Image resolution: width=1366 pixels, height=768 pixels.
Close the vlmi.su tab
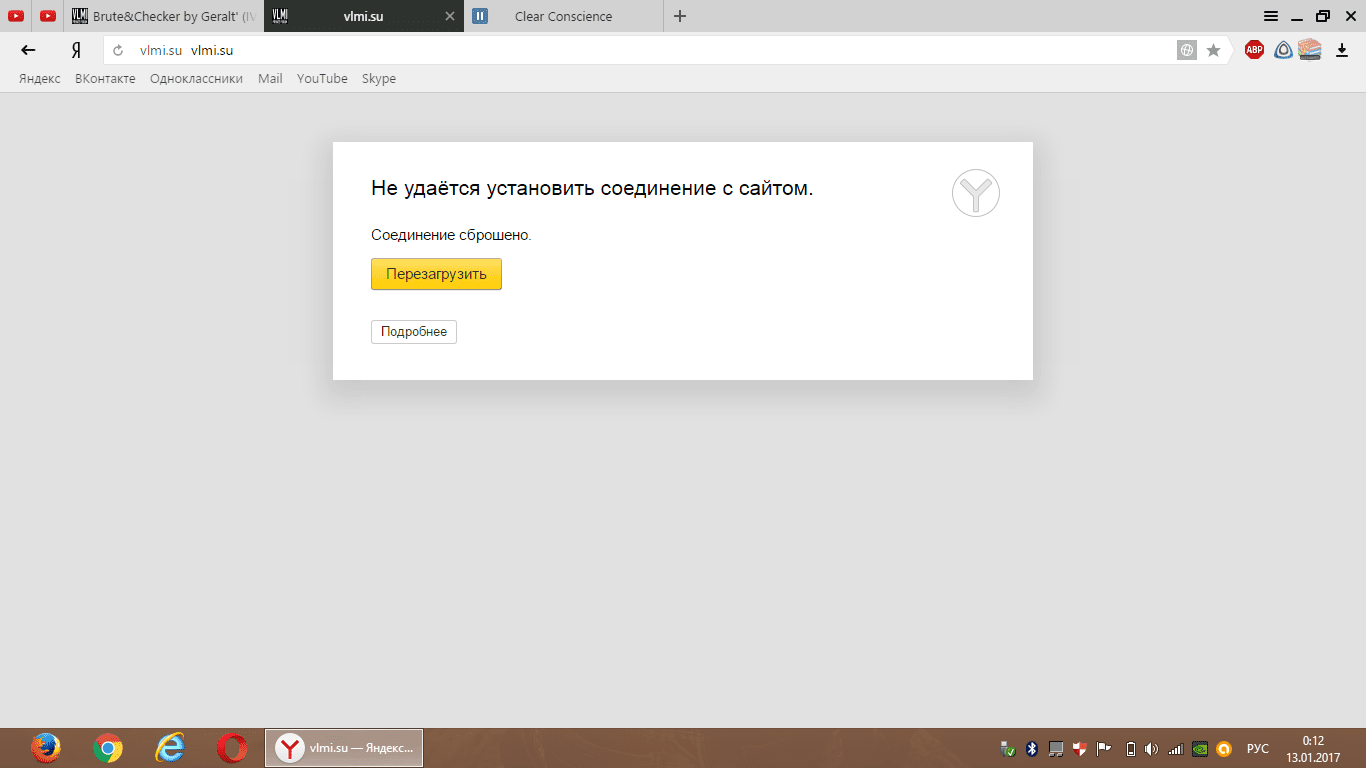[450, 16]
